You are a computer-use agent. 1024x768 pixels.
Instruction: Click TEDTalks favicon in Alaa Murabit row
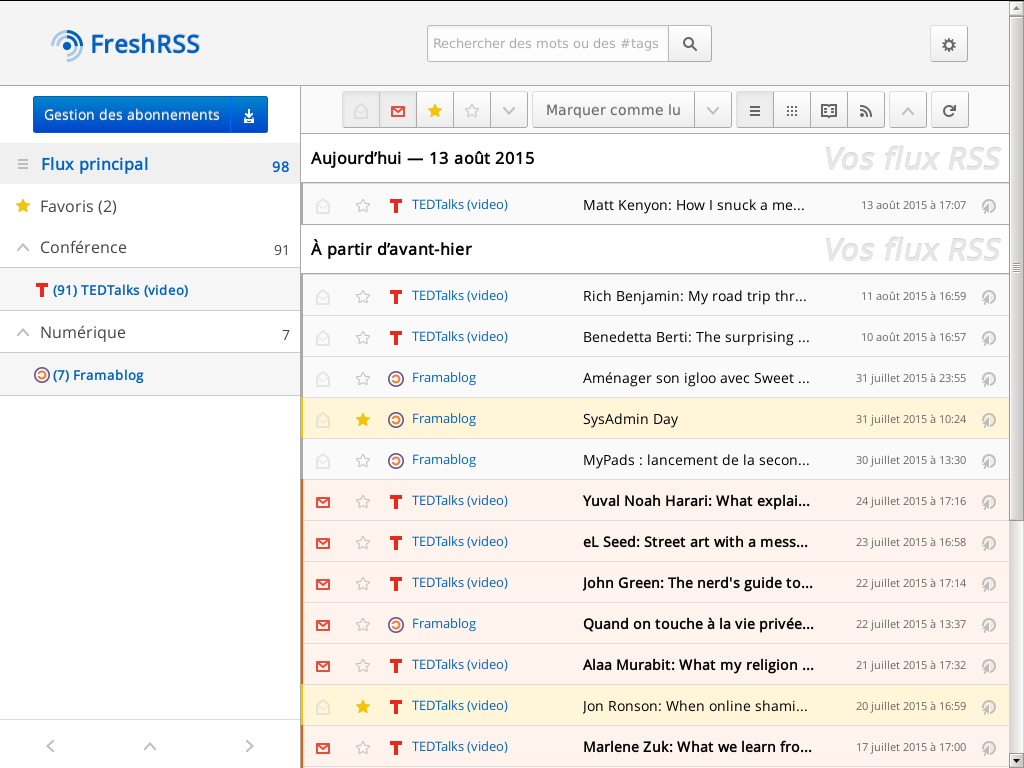pyautogui.click(x=396, y=665)
